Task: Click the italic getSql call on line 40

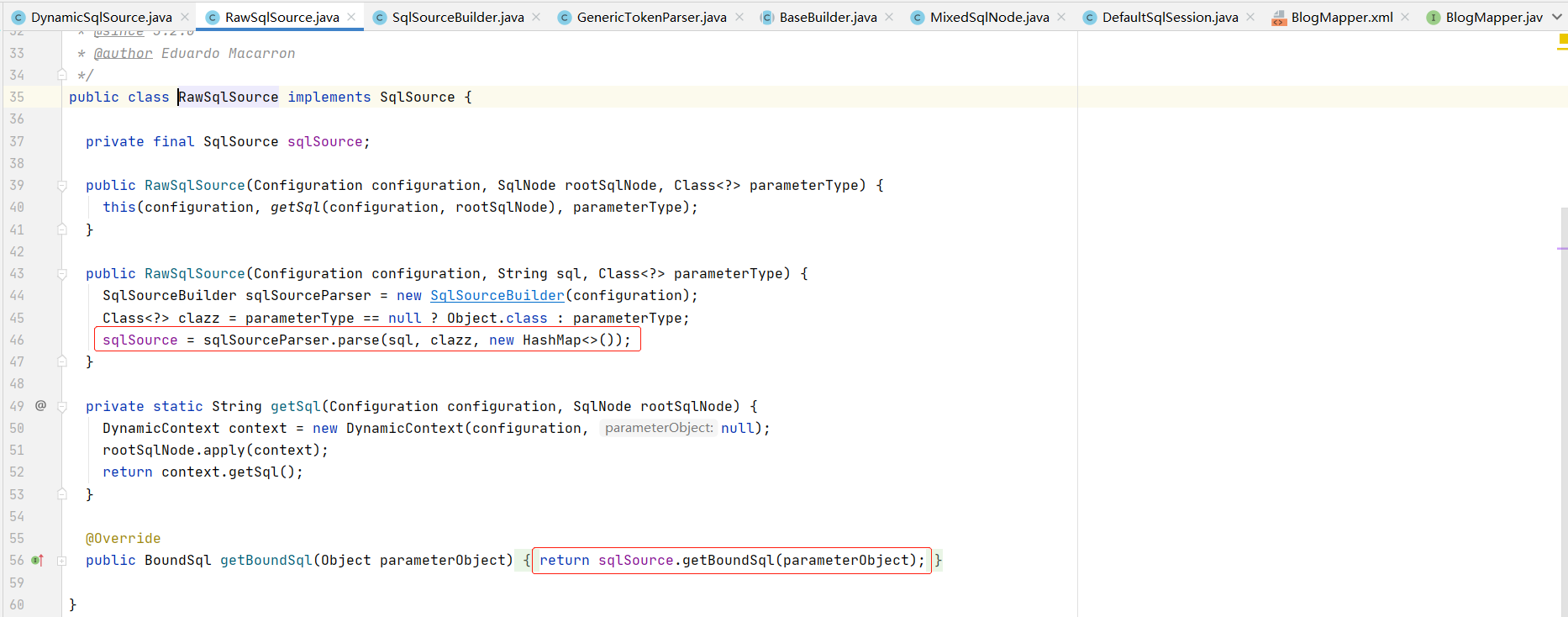Action: pyautogui.click(x=296, y=207)
